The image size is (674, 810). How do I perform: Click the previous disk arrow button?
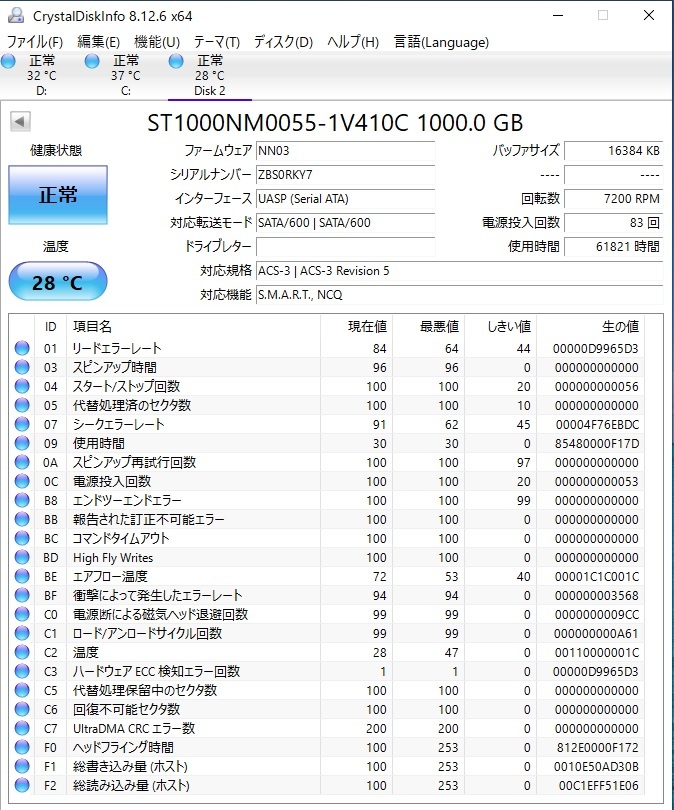tap(20, 122)
